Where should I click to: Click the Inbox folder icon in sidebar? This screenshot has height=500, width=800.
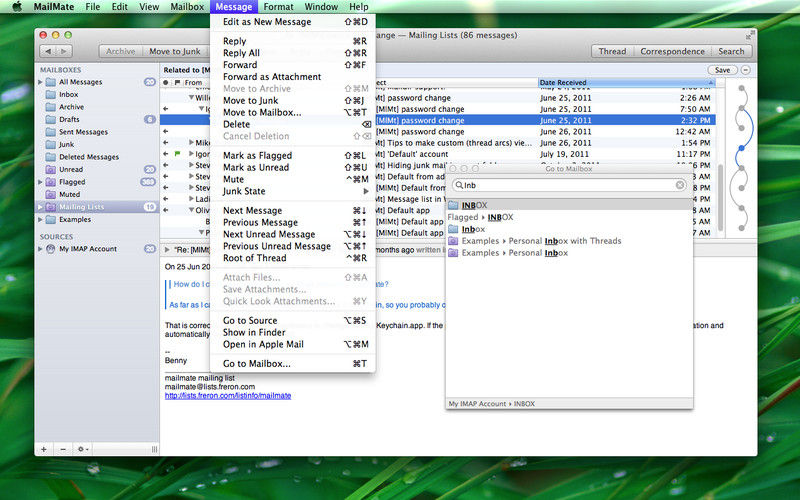[x=51, y=94]
